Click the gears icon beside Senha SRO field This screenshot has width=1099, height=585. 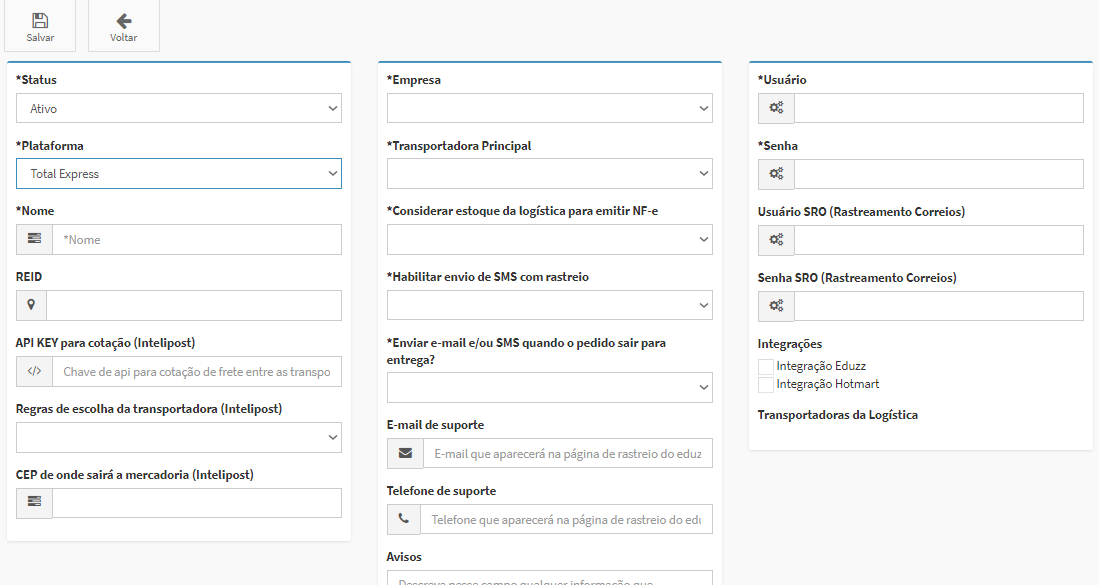776,306
